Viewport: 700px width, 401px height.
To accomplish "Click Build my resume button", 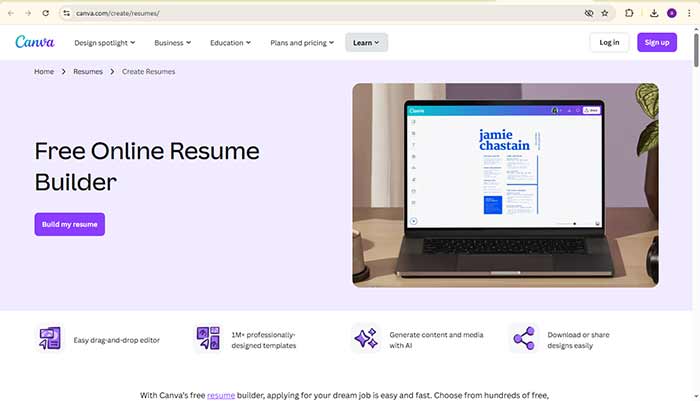I will [x=70, y=224].
